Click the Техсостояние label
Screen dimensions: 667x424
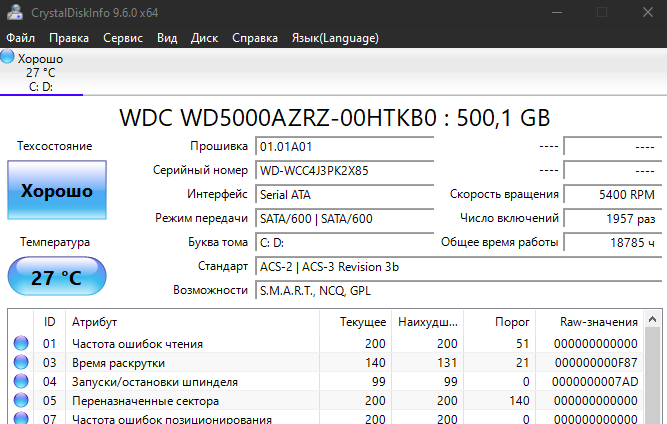pyautogui.click(x=54, y=146)
